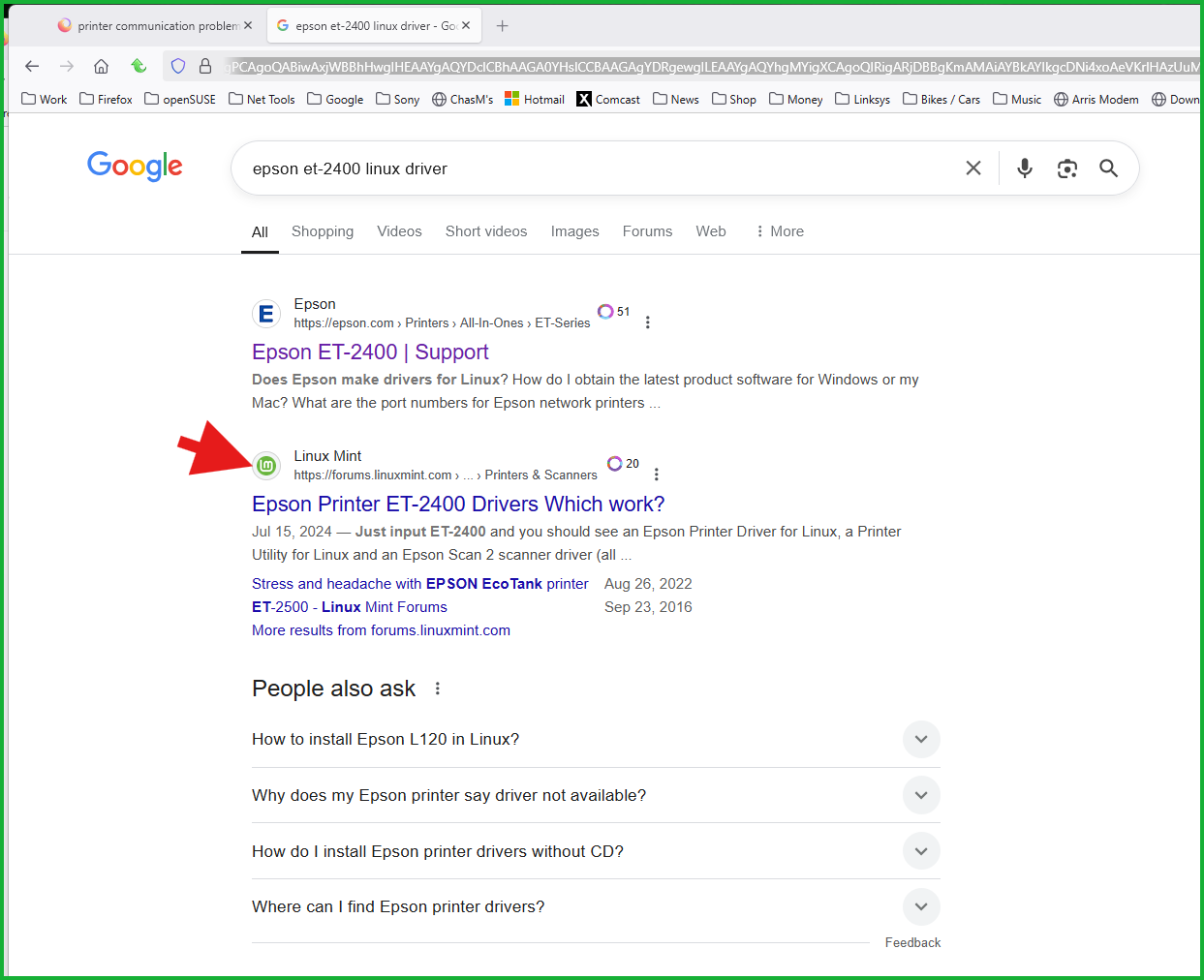Open the Google bookmarks folder
Viewport: 1204px width, 980px height.
point(335,99)
